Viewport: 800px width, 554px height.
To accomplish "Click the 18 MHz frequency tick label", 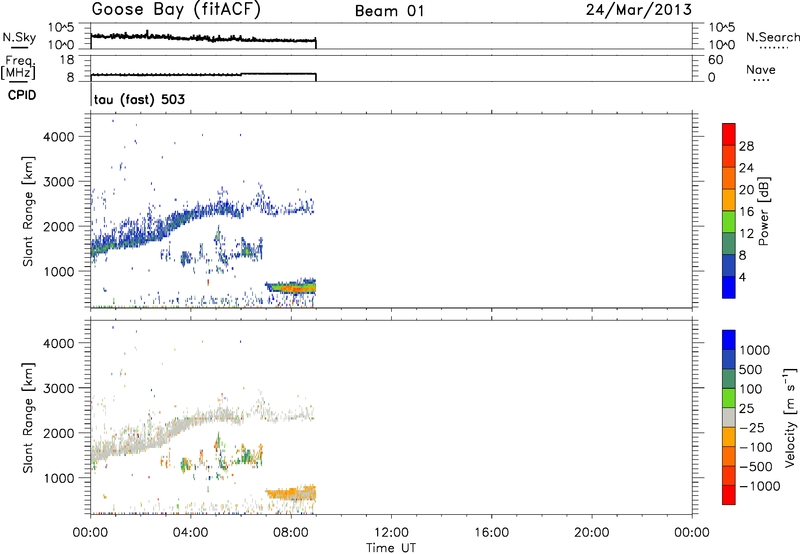I will (x=67, y=60).
